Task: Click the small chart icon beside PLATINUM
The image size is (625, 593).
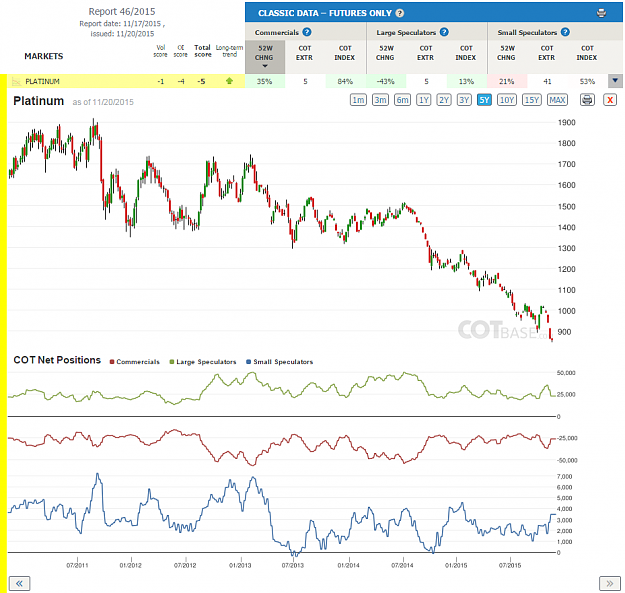Action: (16, 81)
